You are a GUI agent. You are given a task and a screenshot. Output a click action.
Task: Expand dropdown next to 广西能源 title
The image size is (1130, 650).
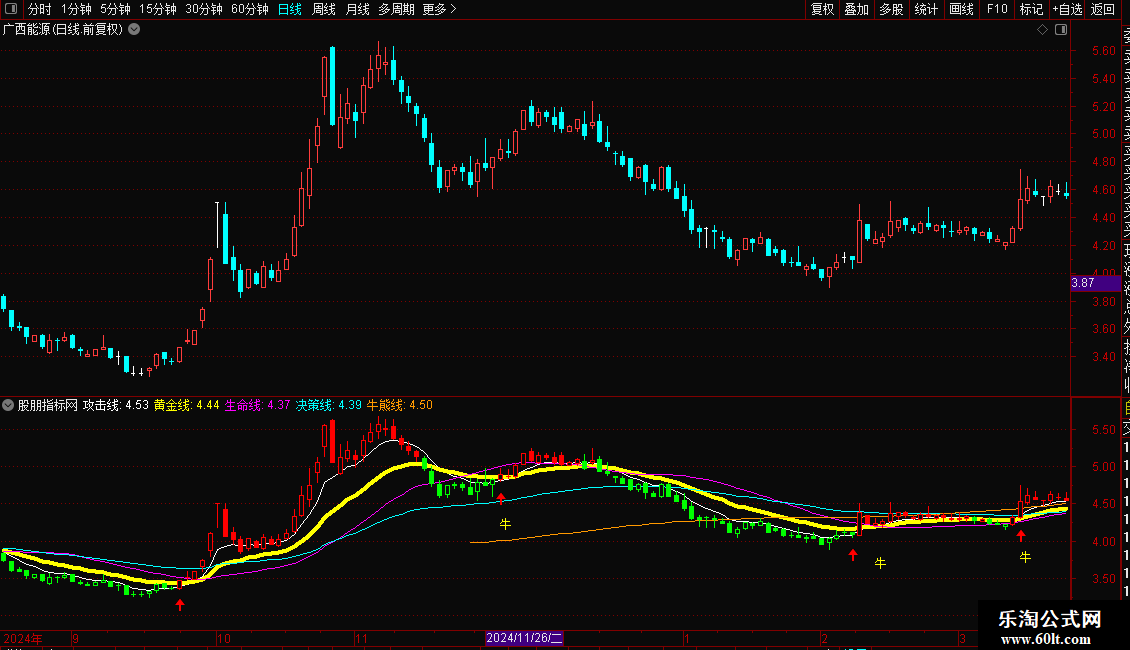tap(134, 30)
